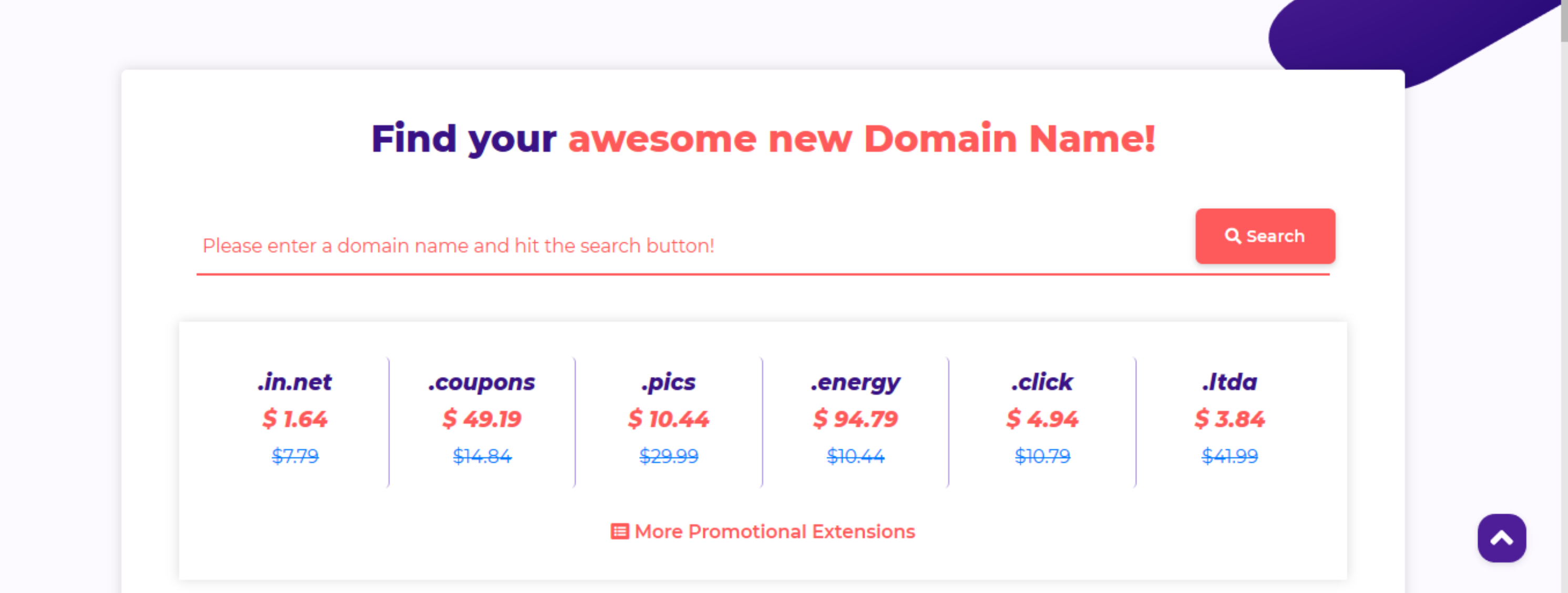Click the heading Find your awesome new Domain Name
1568x593 pixels.
pos(764,139)
